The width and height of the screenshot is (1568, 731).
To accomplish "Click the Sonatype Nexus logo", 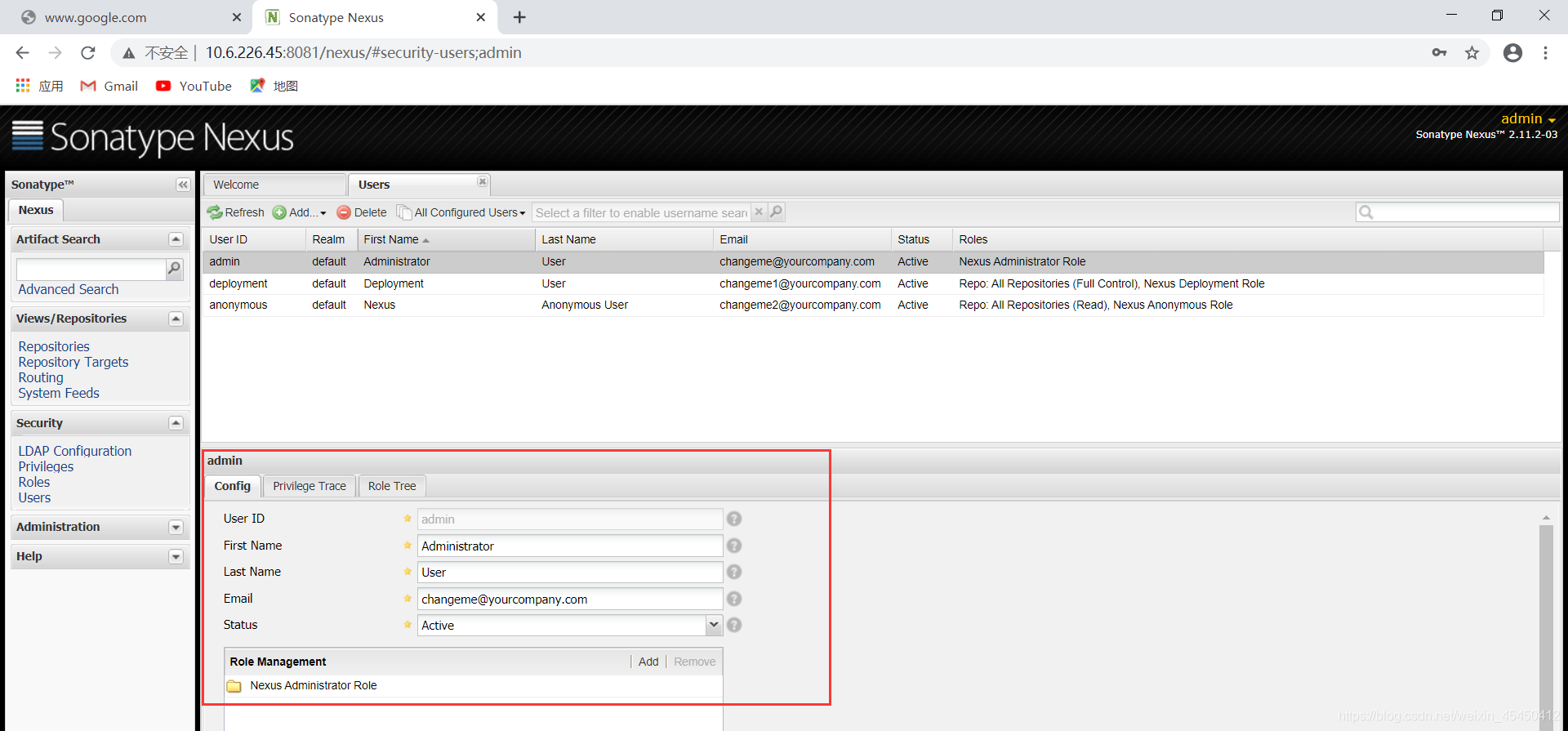I will (154, 137).
